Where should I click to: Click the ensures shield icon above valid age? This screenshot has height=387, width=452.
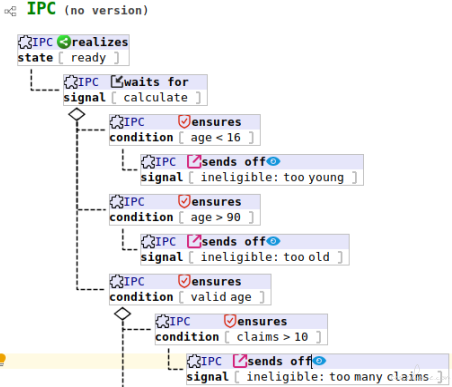[184, 281]
